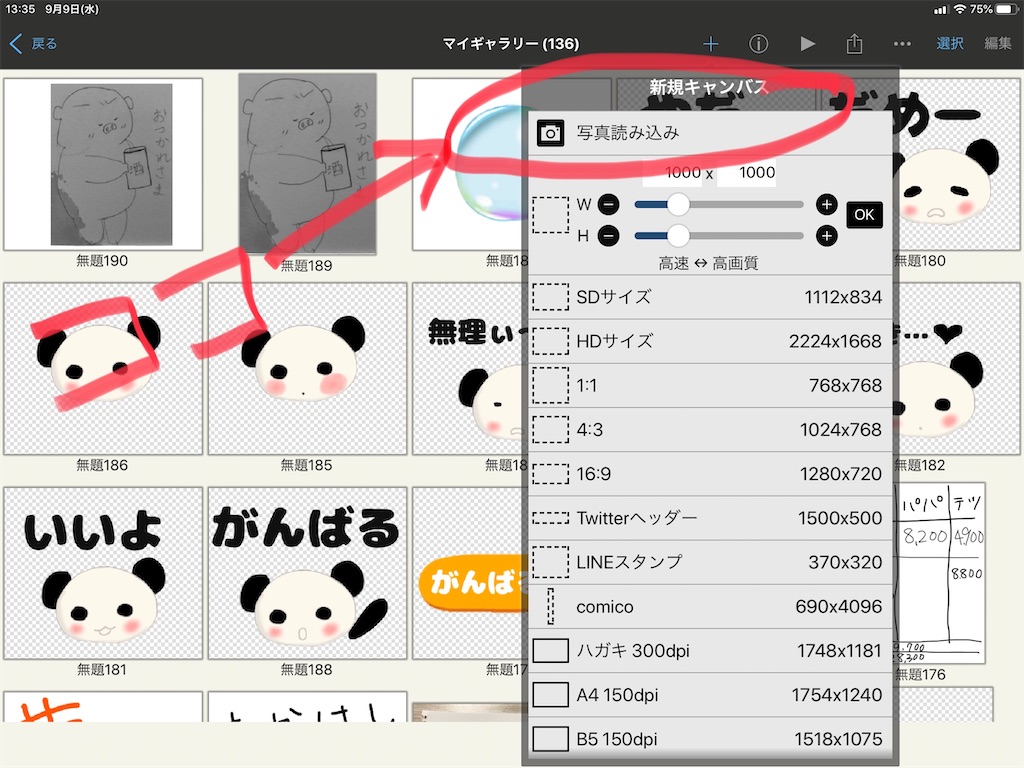
Task: Increase width with the W plus button
Action: [x=826, y=204]
